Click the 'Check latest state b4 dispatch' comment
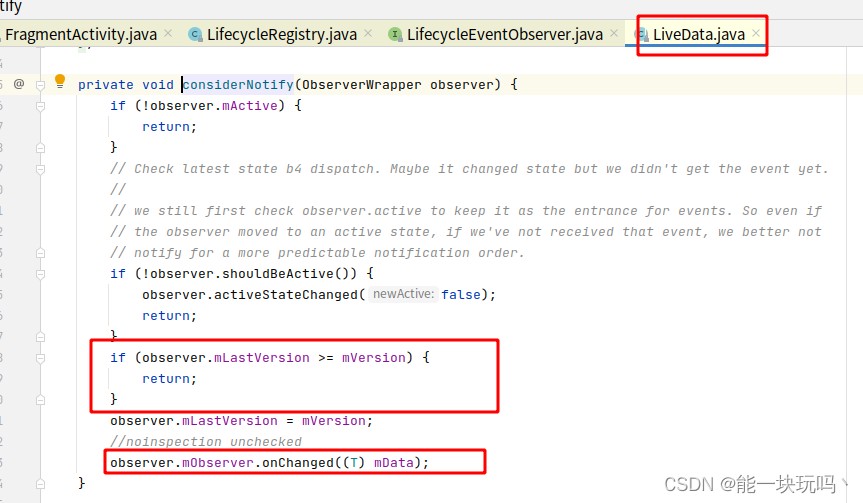Image resolution: width=863 pixels, height=503 pixels. (469, 169)
